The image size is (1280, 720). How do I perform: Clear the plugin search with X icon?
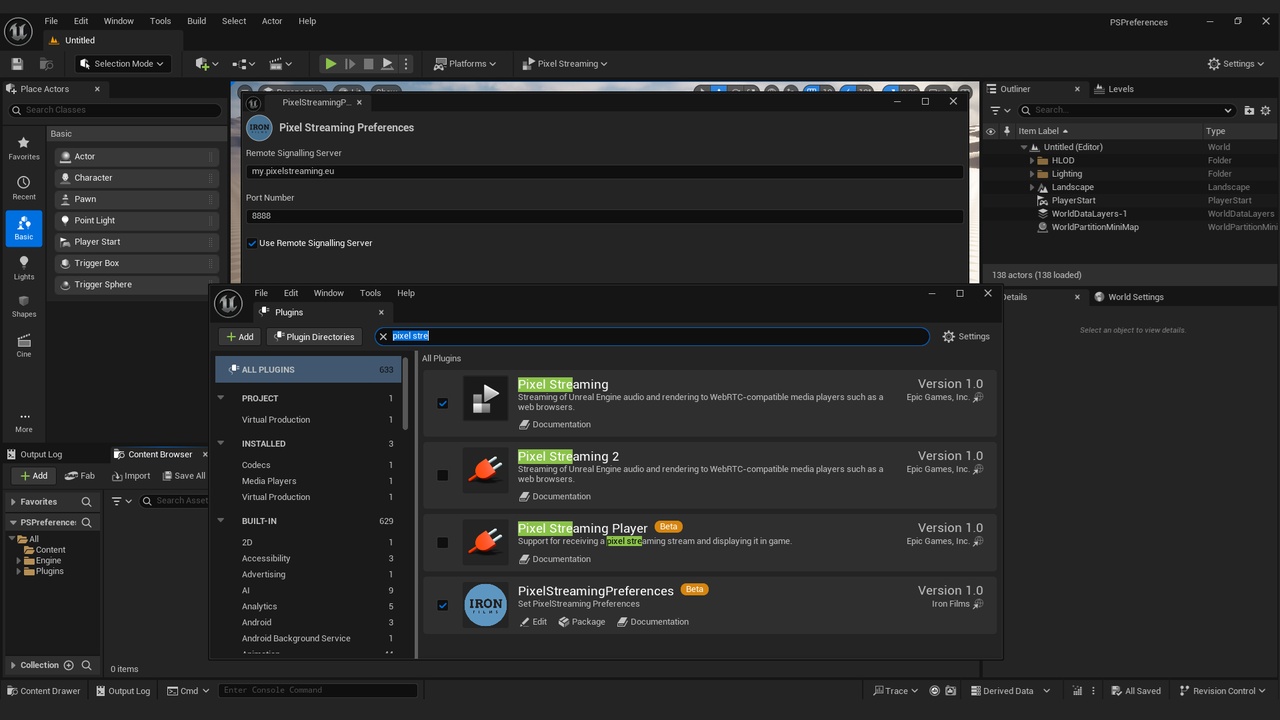(383, 337)
